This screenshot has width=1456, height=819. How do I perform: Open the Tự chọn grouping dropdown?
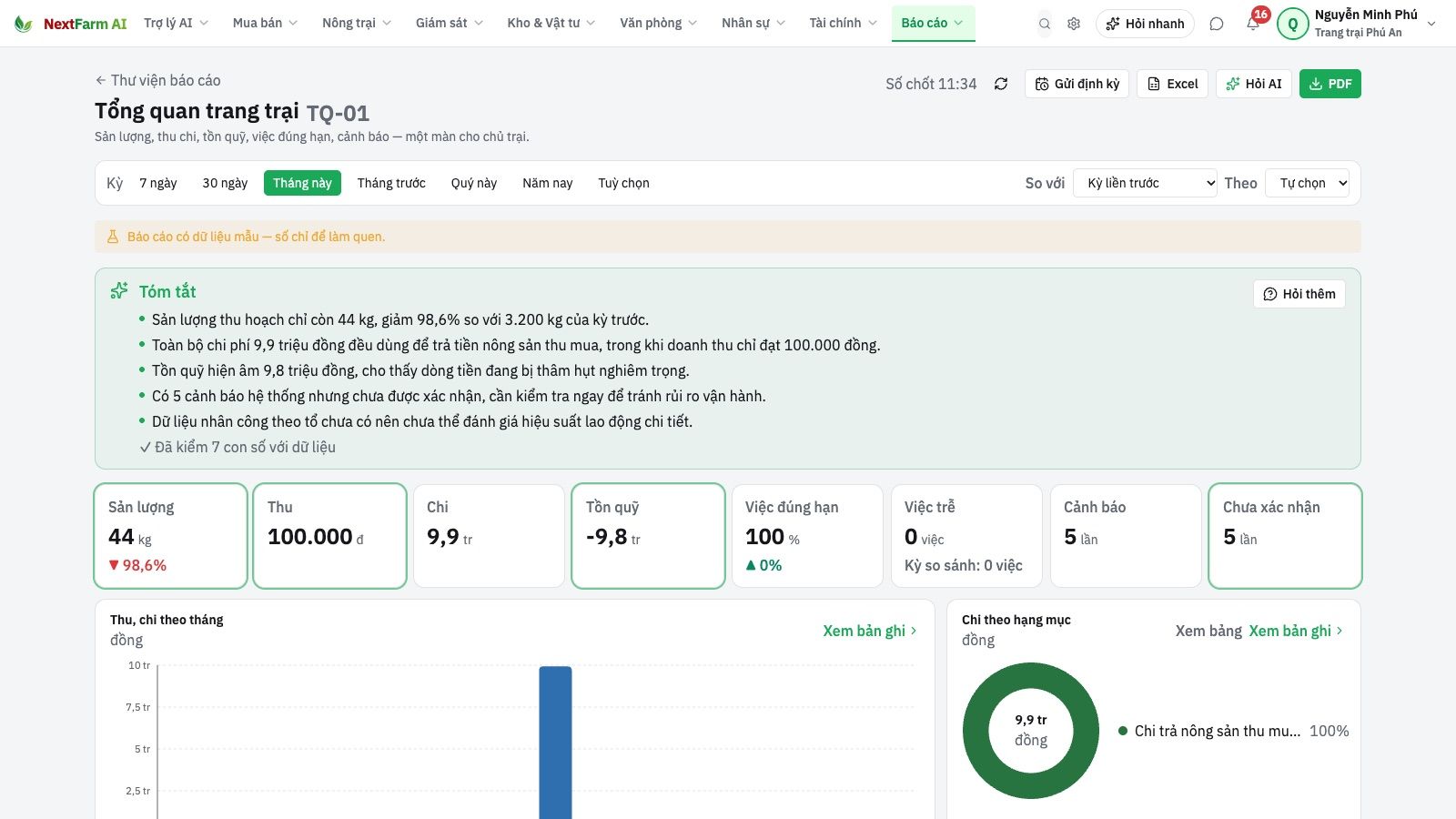[1308, 183]
